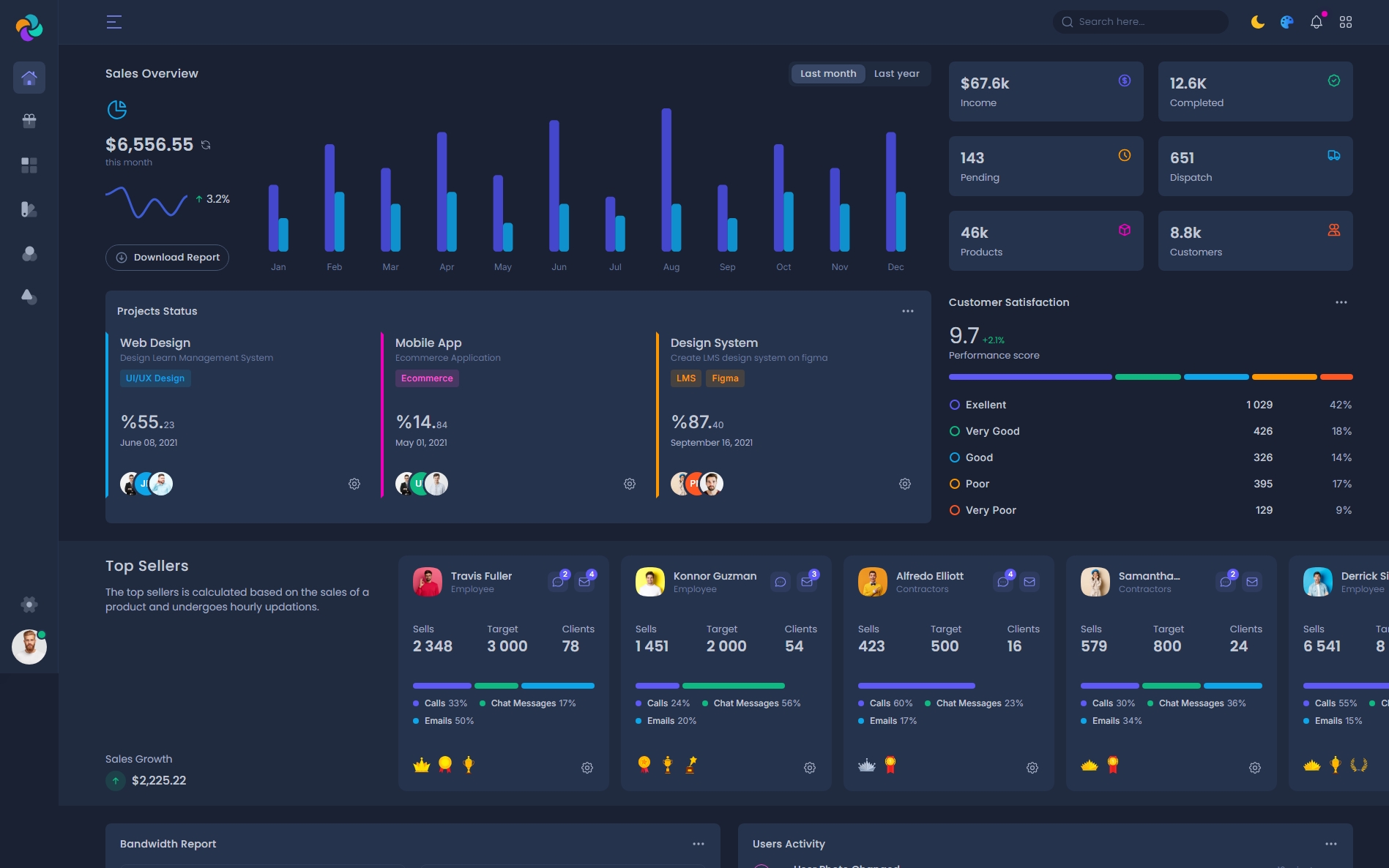Click the UI/UX Design tag
Viewport: 1389px width, 868px height.
coord(155,378)
